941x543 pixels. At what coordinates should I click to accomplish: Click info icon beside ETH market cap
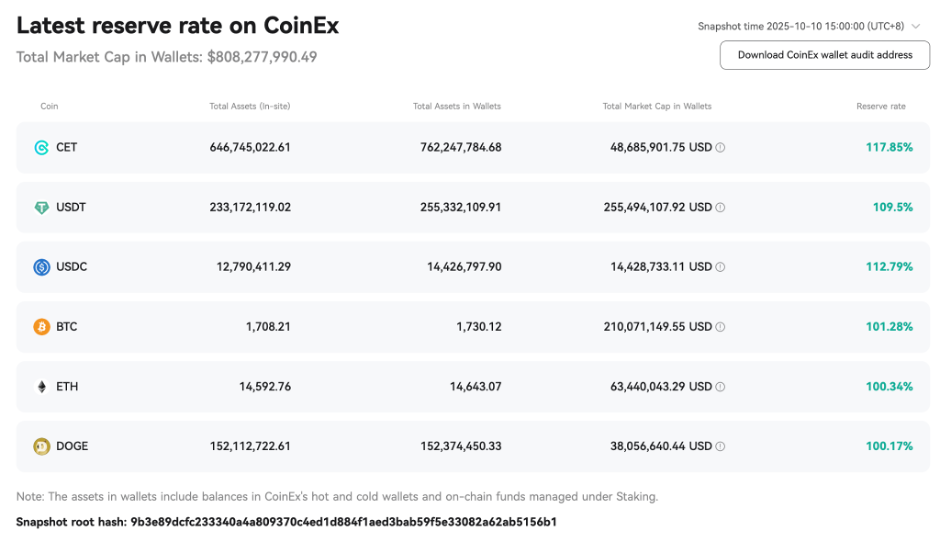(720, 387)
